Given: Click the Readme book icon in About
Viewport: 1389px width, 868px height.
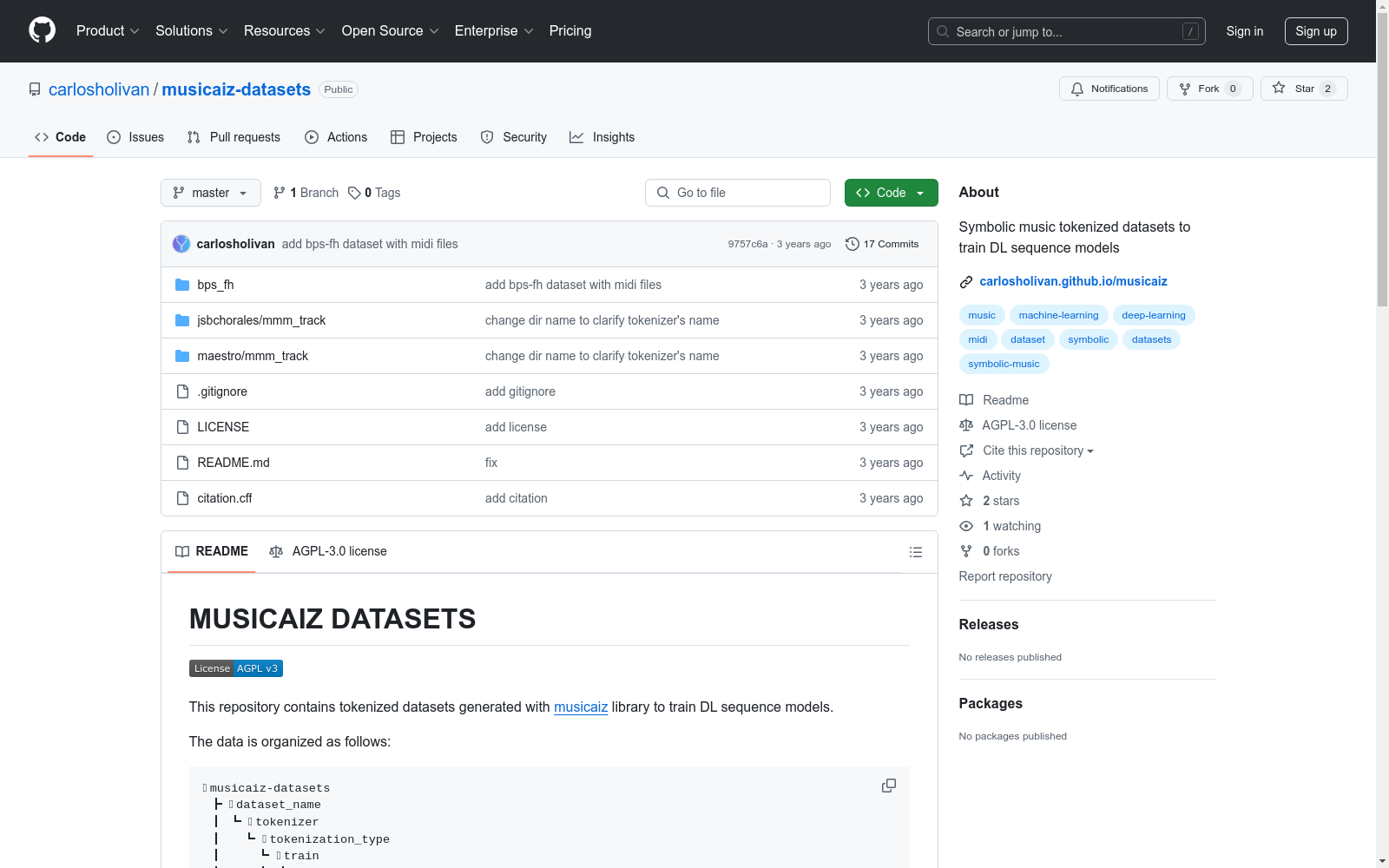Looking at the screenshot, I should point(966,400).
